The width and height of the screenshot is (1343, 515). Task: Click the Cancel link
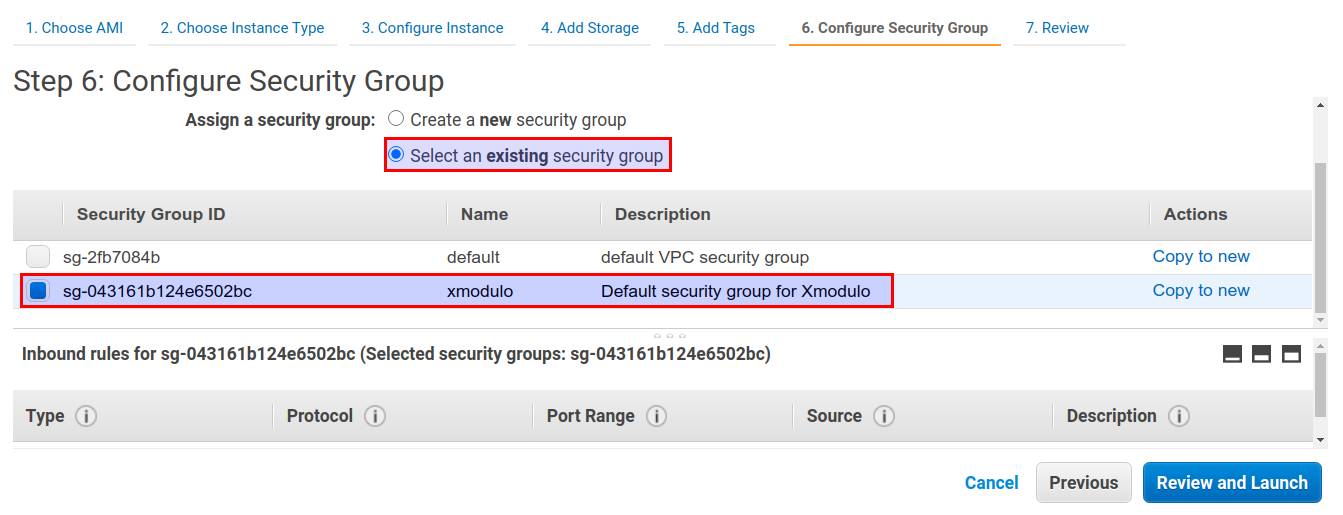click(992, 483)
